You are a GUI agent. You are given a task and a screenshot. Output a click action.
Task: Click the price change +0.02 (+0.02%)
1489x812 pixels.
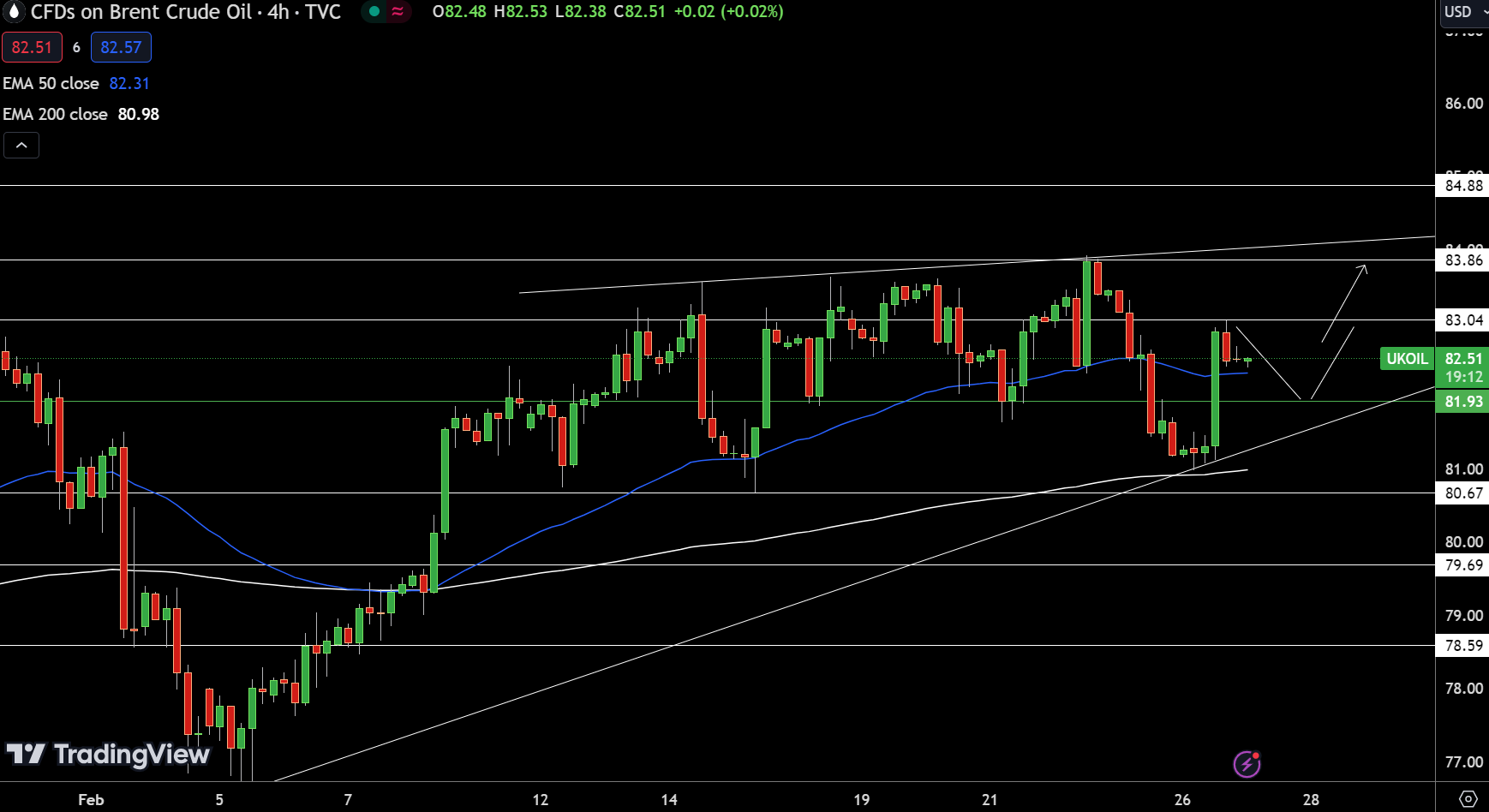point(729,12)
